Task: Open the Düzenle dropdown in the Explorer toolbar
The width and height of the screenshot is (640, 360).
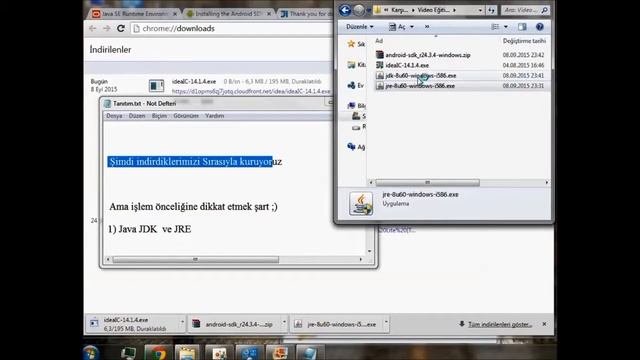Action: click(360, 27)
